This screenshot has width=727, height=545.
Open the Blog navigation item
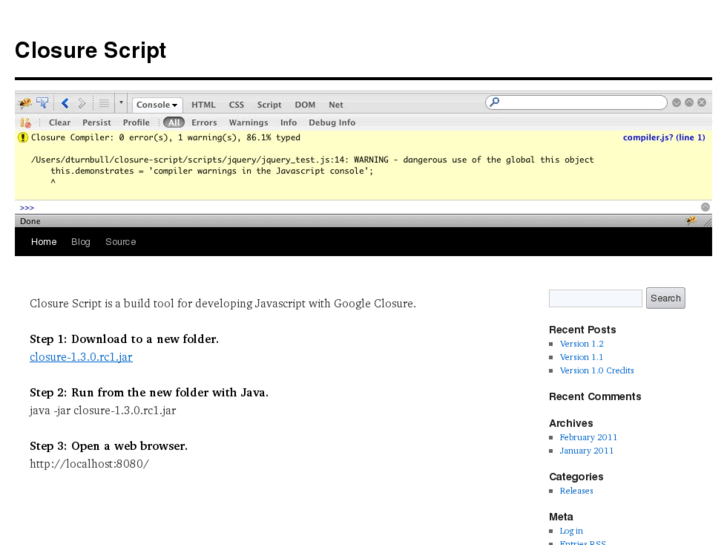[x=81, y=242]
